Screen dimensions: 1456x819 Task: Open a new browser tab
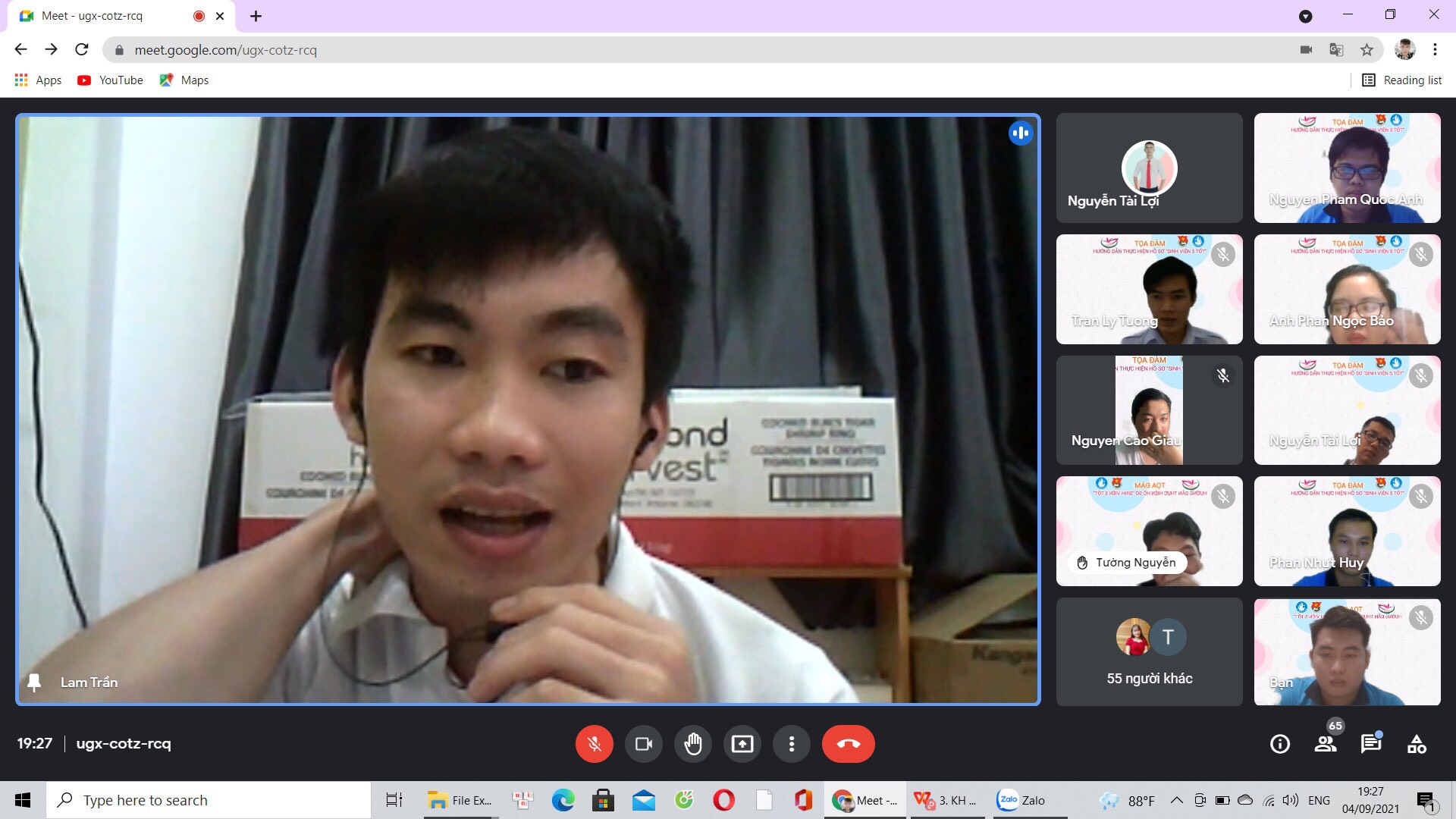click(x=256, y=16)
